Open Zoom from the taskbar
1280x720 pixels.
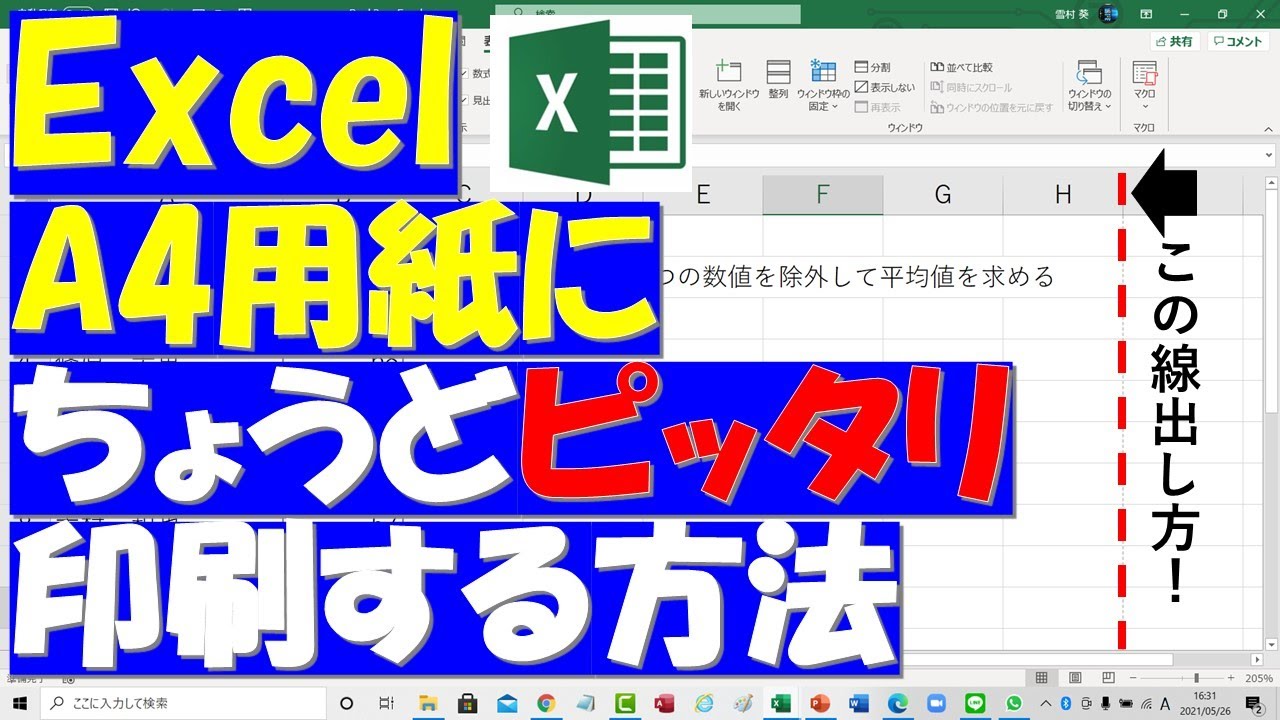(x=936, y=703)
